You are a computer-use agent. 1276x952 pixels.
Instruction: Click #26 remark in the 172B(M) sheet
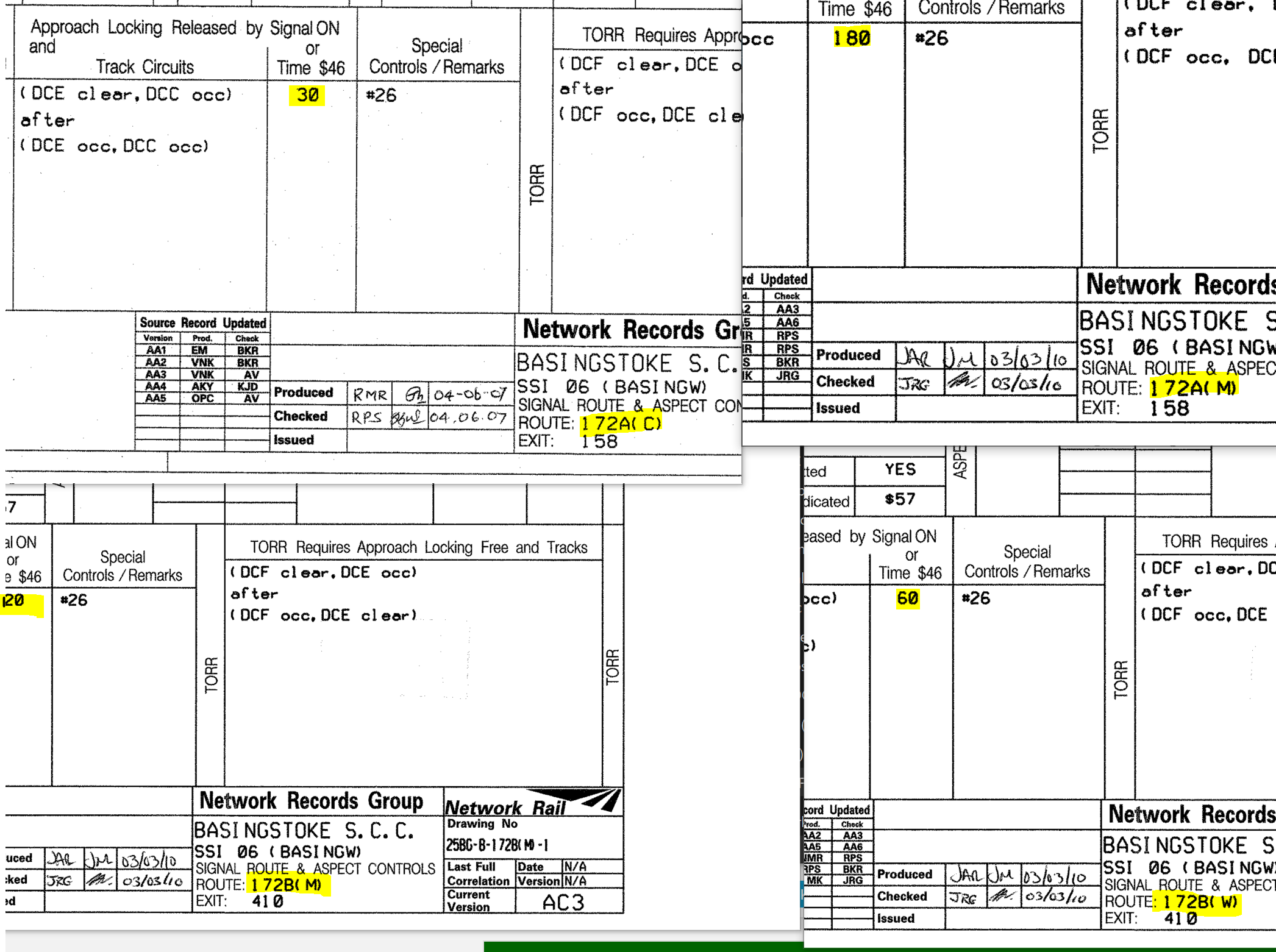74,600
